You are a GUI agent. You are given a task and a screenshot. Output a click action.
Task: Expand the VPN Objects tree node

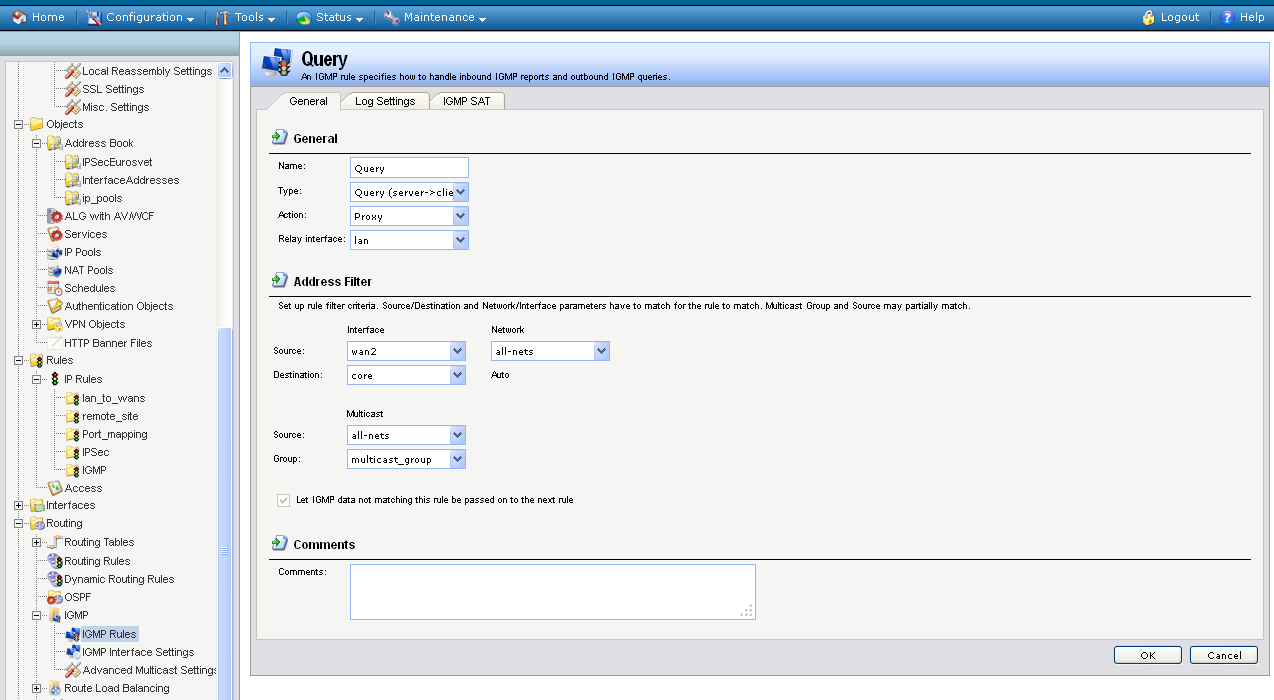point(37,324)
